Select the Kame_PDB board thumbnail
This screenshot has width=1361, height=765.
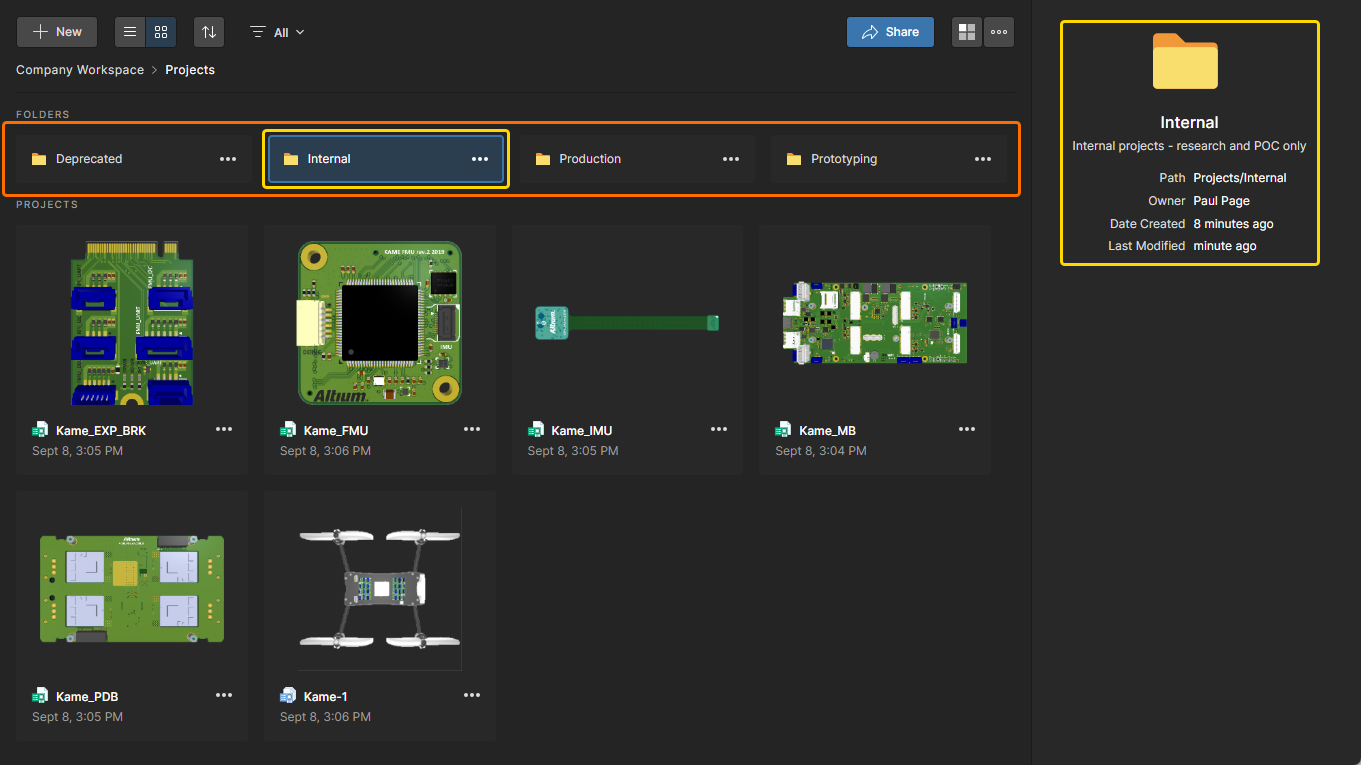click(x=132, y=587)
